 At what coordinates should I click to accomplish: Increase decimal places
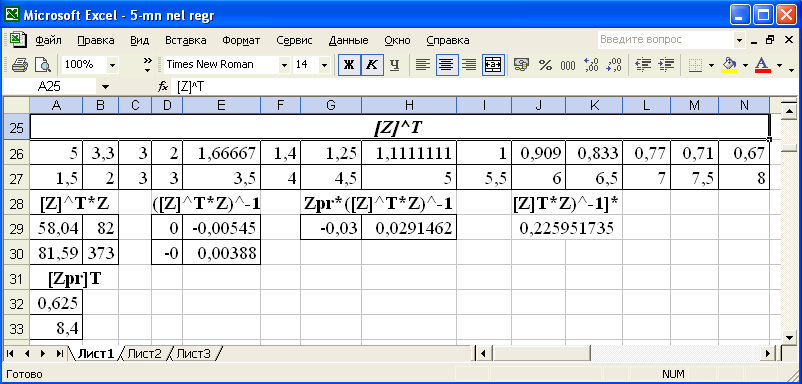591,65
